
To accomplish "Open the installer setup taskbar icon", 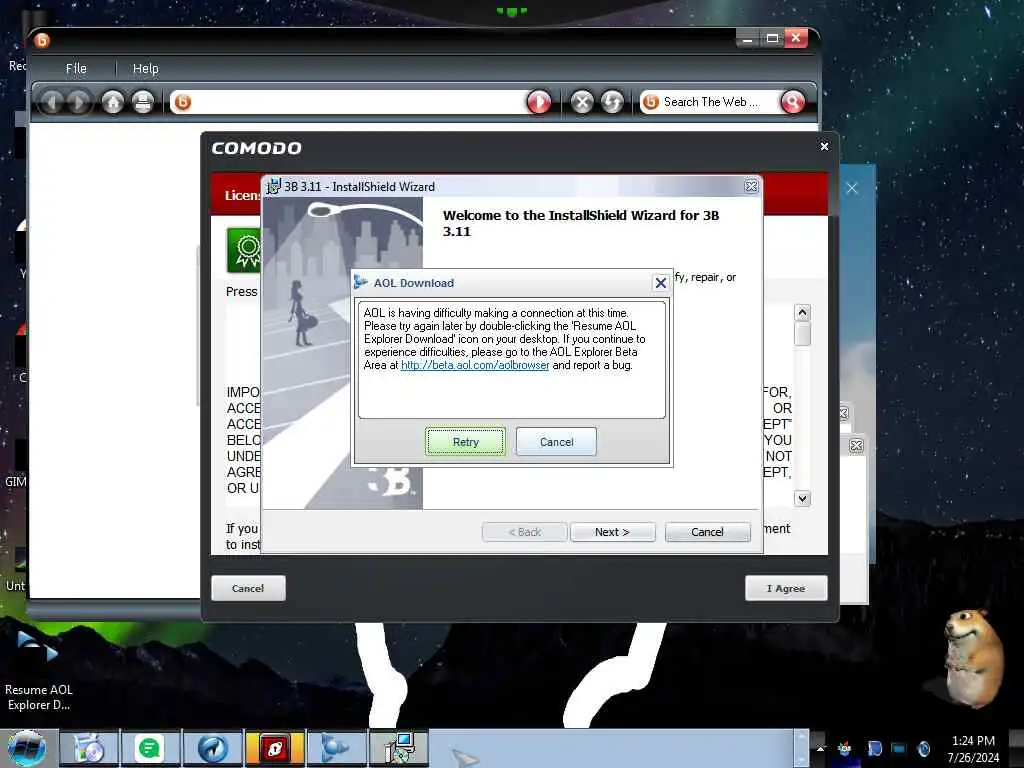I will 398,748.
